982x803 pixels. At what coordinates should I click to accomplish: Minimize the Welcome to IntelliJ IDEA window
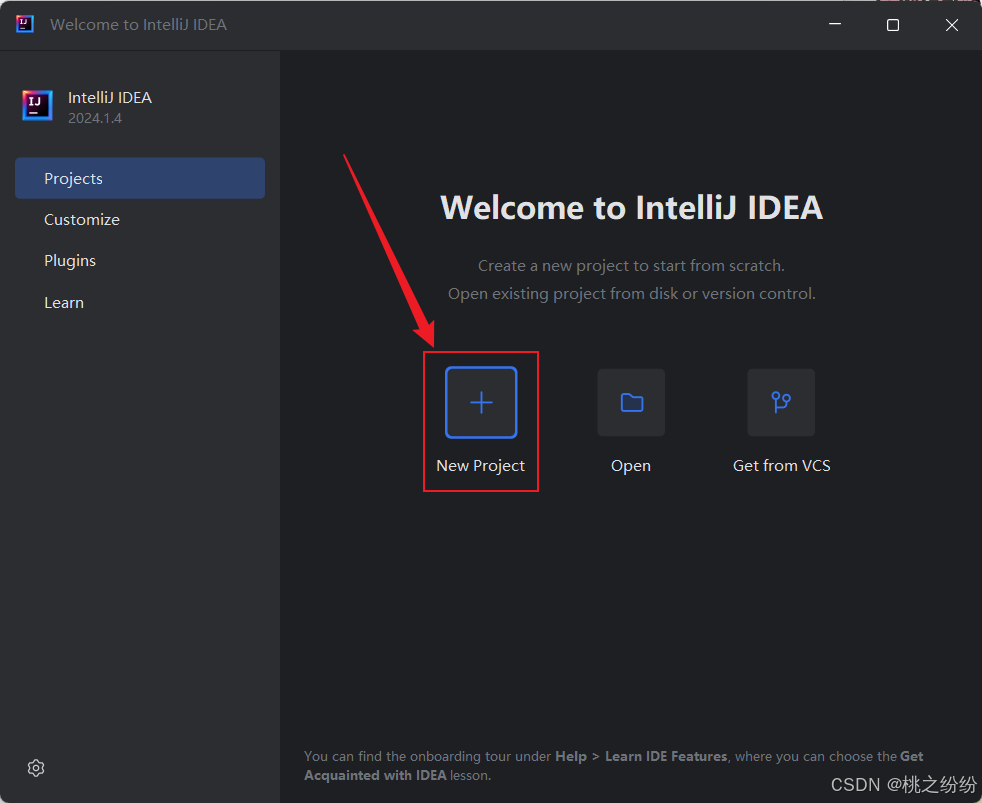tap(835, 24)
